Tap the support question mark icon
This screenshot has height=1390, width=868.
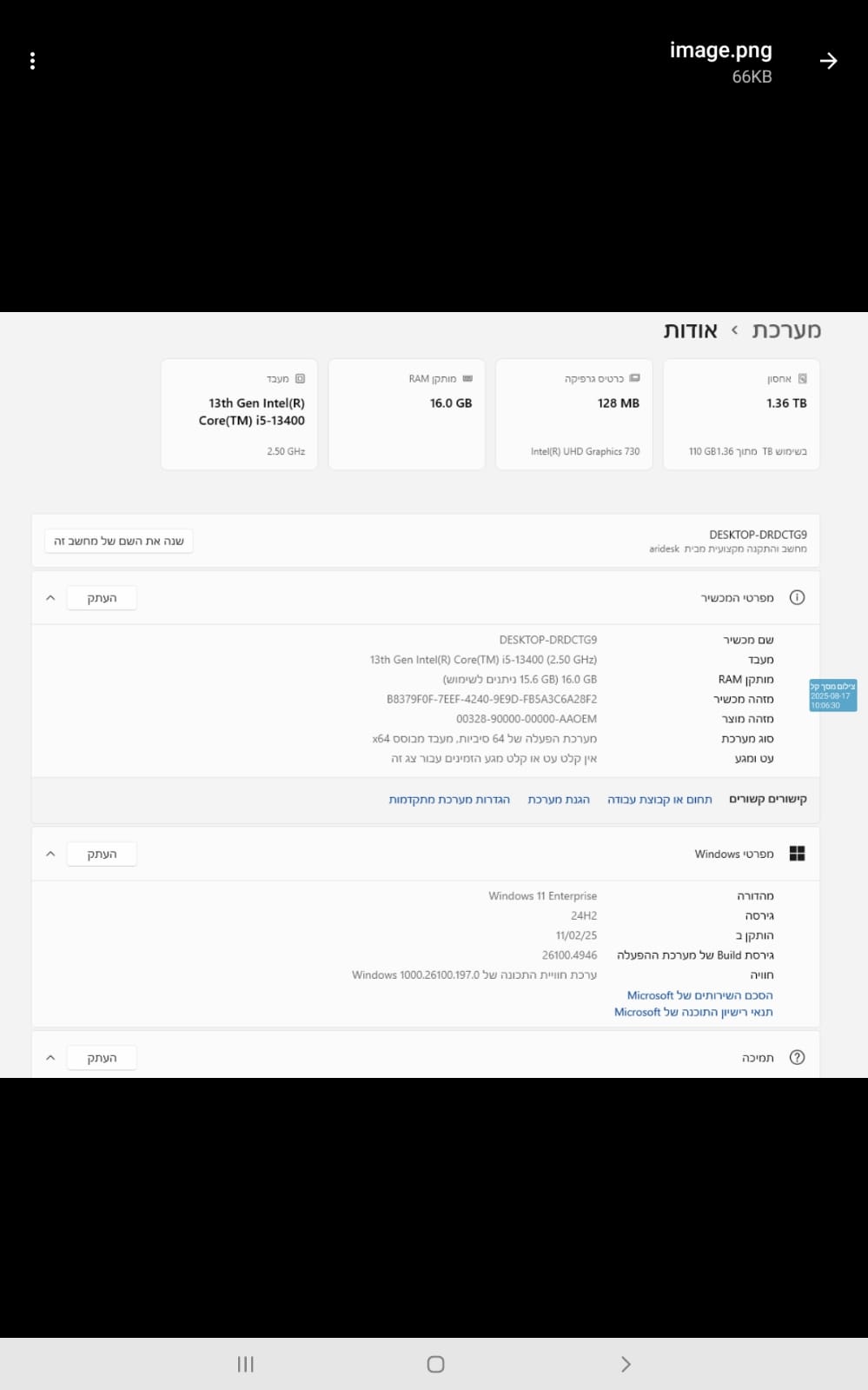click(797, 1058)
